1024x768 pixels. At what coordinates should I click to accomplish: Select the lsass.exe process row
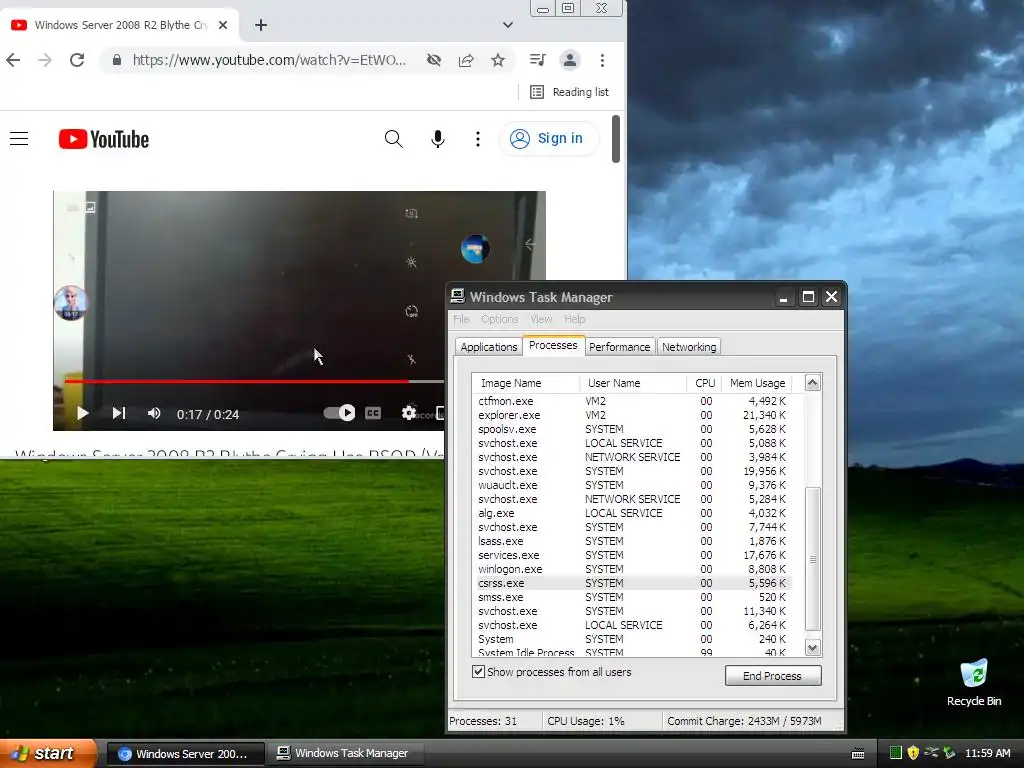[x=632, y=541]
